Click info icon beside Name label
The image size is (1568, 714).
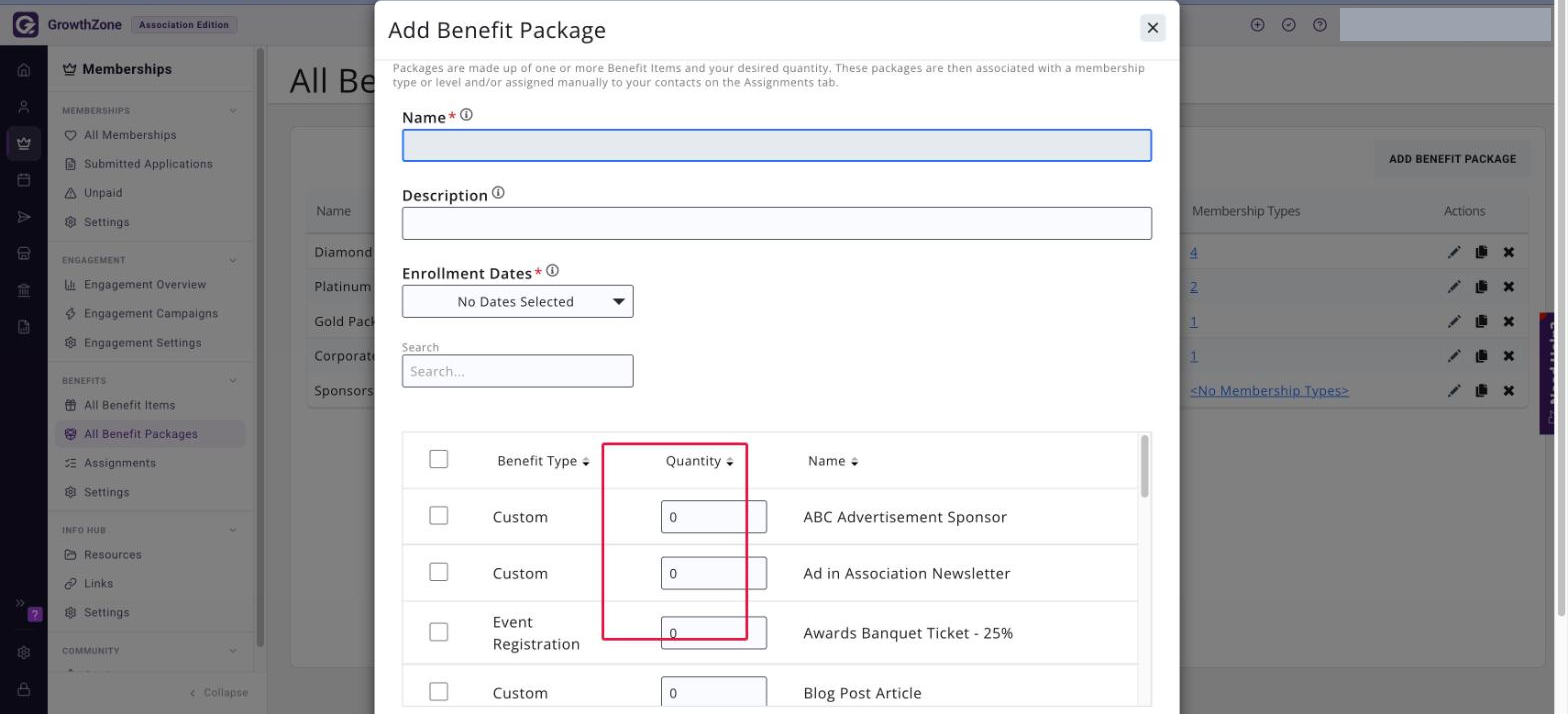[x=466, y=115]
